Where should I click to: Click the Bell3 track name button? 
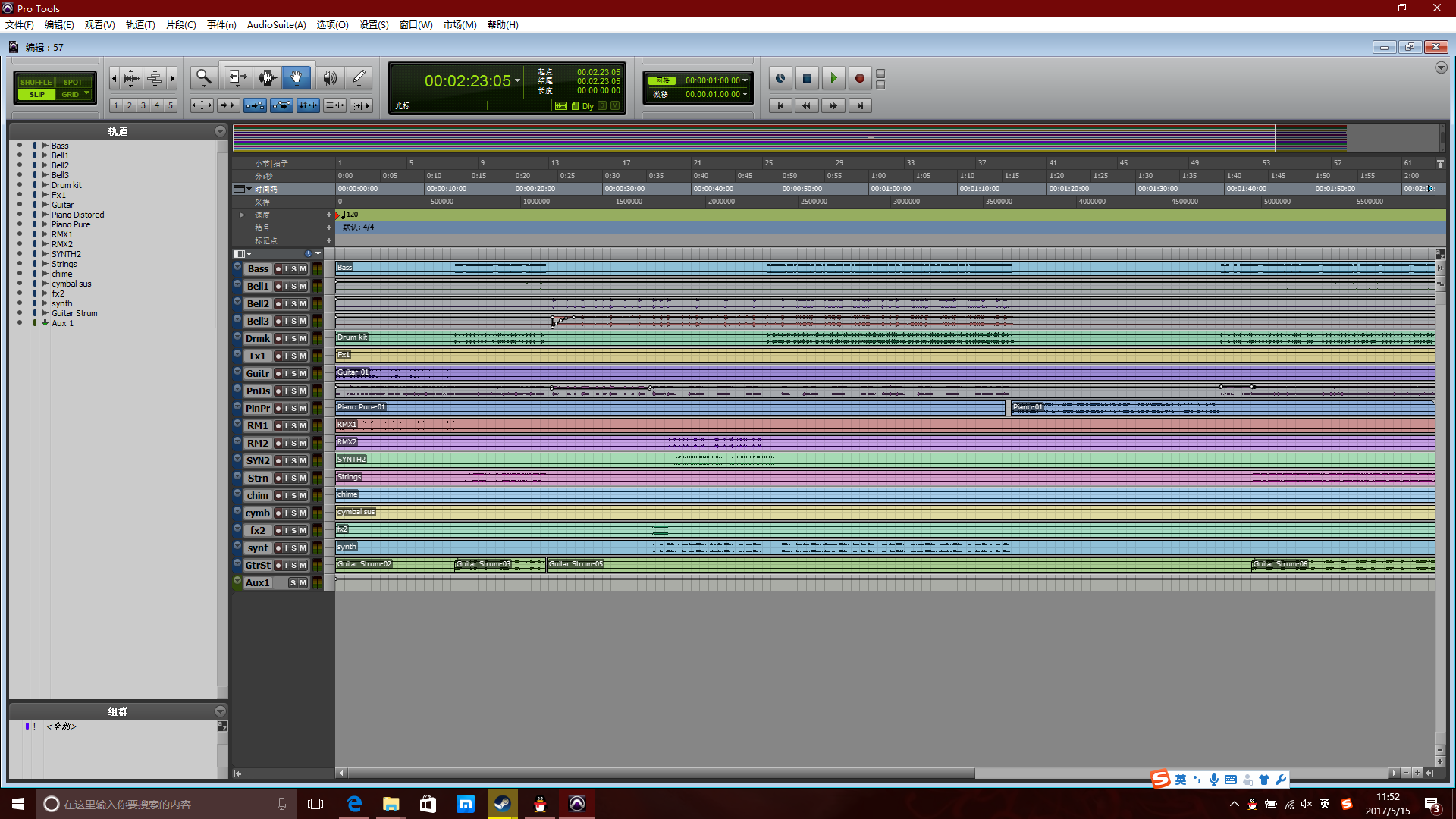point(258,322)
